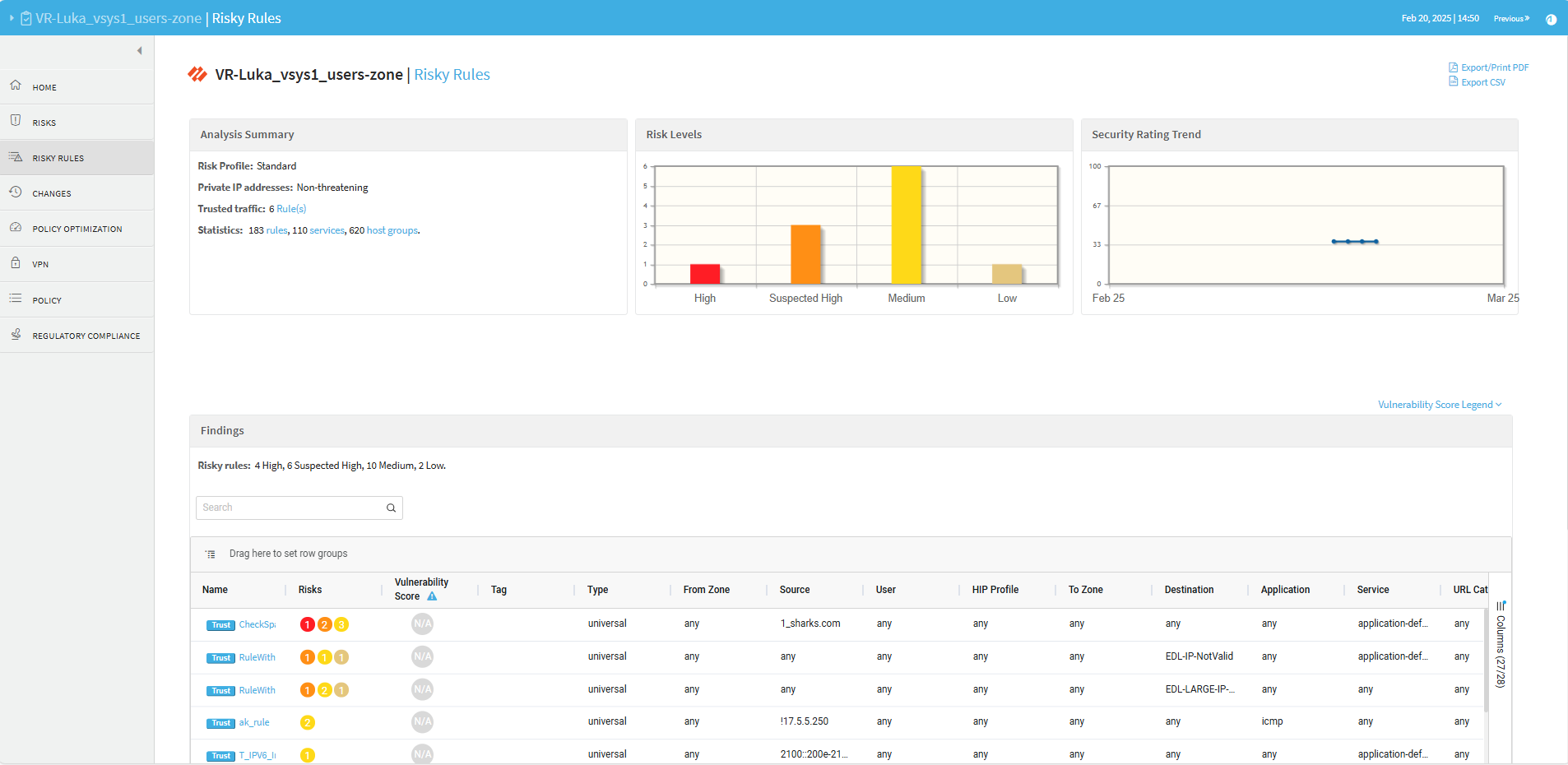Click the row groups icon
The width and height of the screenshot is (1568, 765).
click(211, 554)
